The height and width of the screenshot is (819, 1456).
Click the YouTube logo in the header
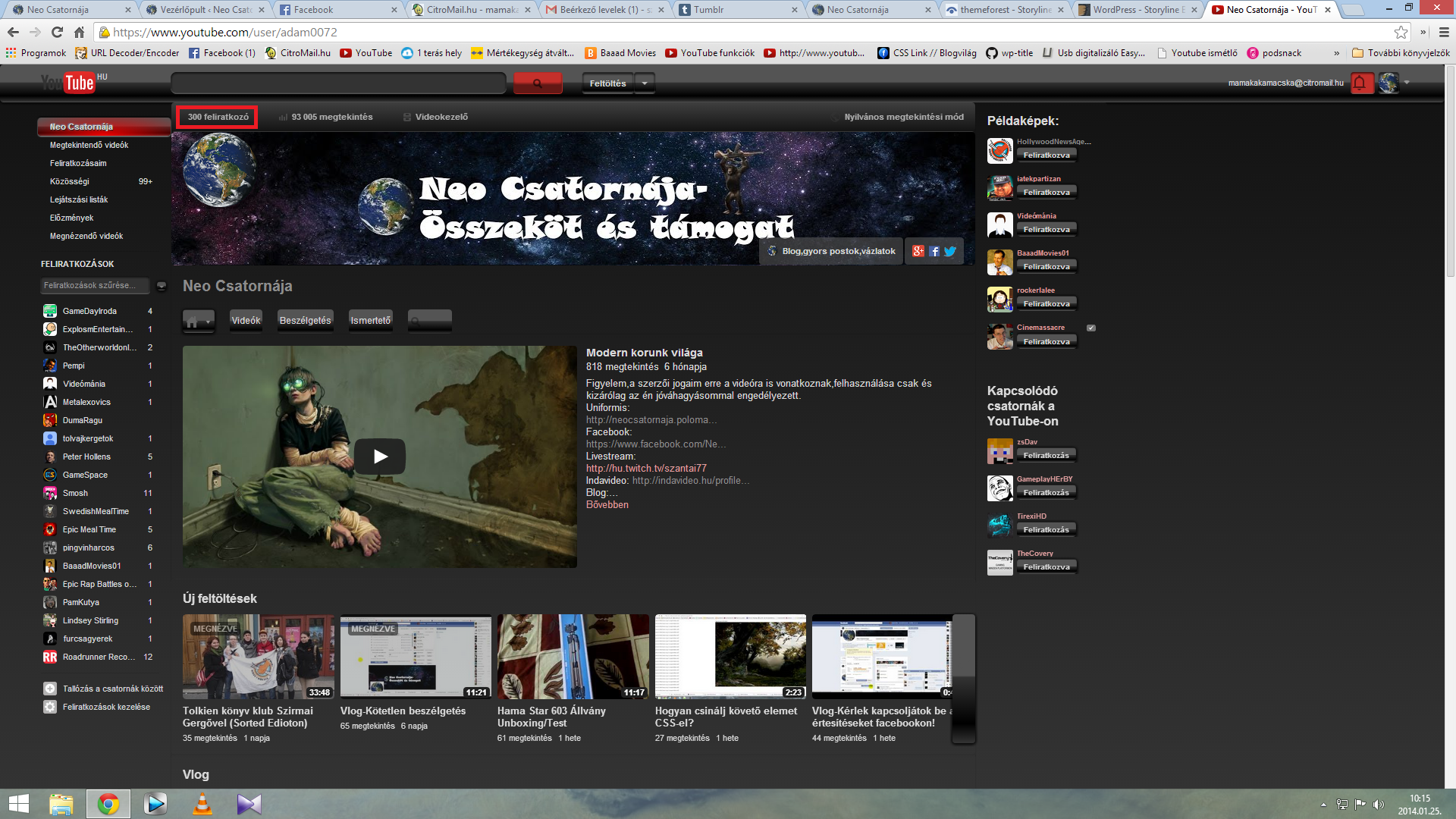pos(68,83)
